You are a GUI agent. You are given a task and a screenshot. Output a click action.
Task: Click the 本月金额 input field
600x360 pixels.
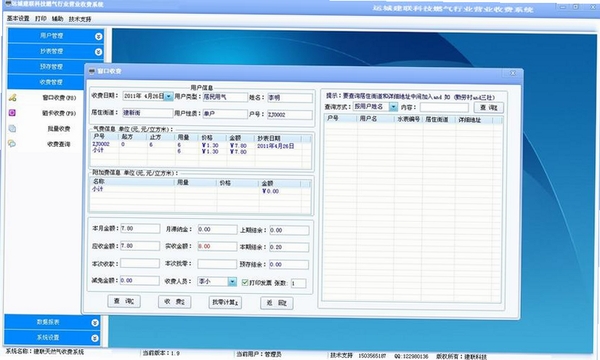[140, 228]
